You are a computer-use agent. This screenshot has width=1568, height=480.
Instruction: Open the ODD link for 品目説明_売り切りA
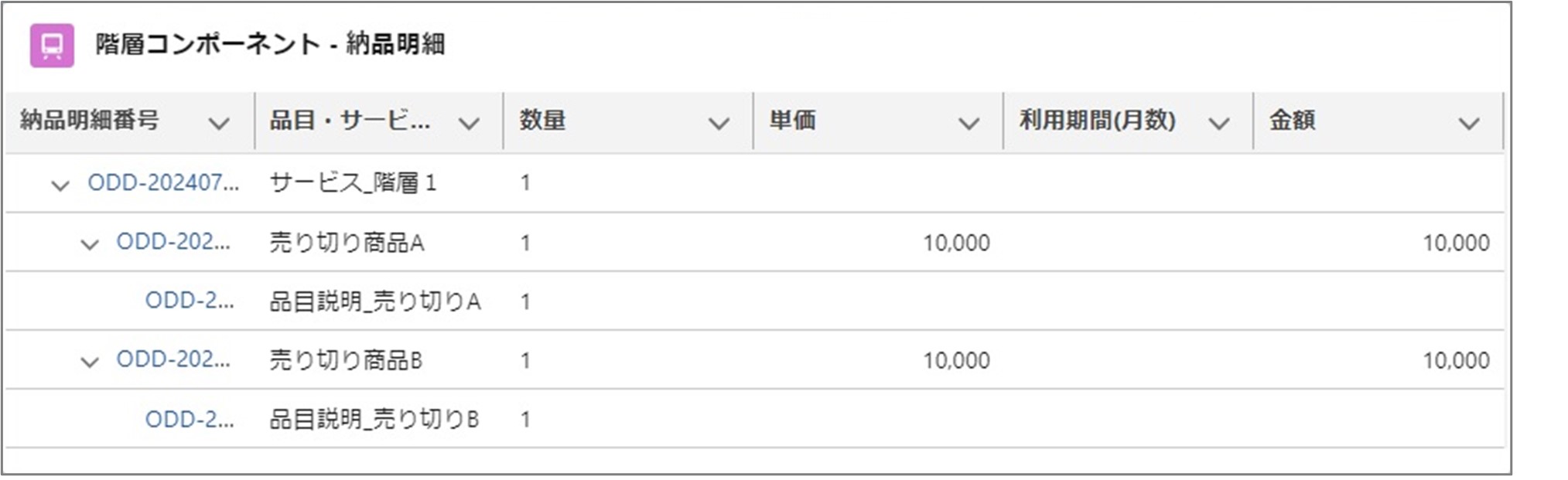(190, 301)
